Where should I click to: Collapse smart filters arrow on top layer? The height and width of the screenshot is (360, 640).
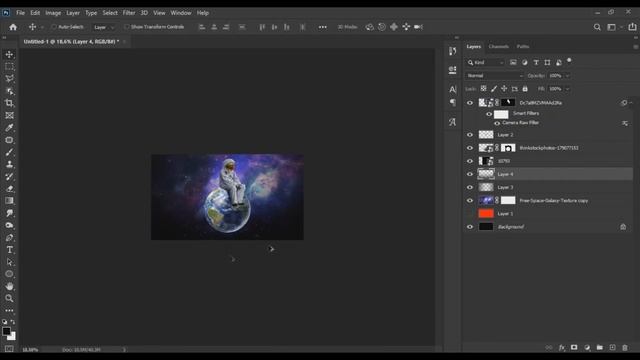[x=631, y=103]
